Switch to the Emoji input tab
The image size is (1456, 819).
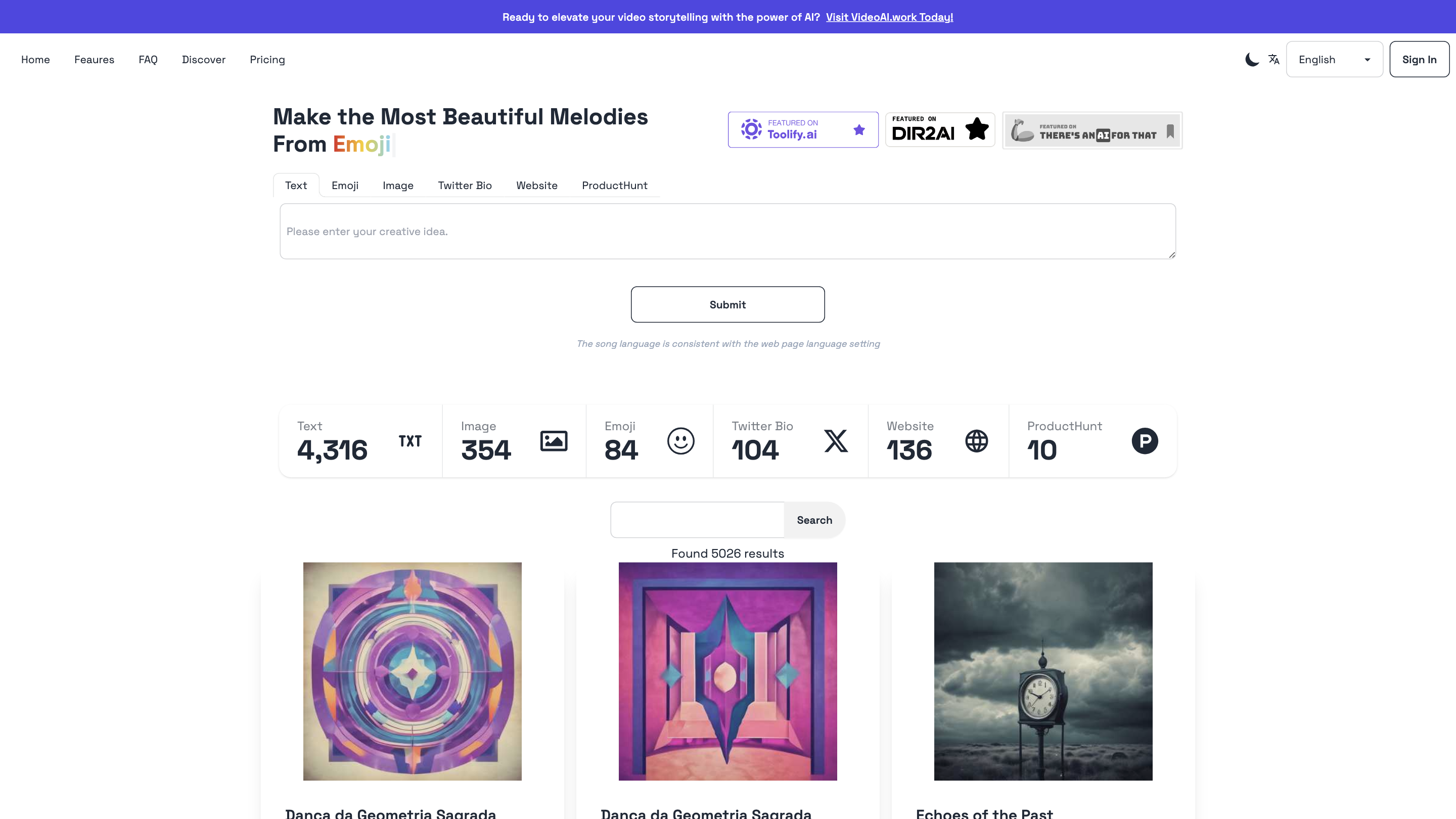pyautogui.click(x=345, y=186)
